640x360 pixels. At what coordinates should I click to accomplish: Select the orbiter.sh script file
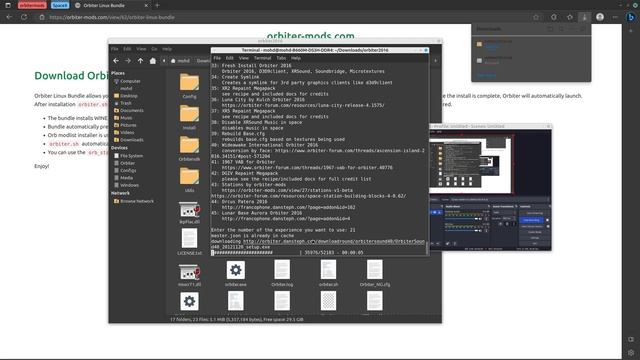pos(328,273)
